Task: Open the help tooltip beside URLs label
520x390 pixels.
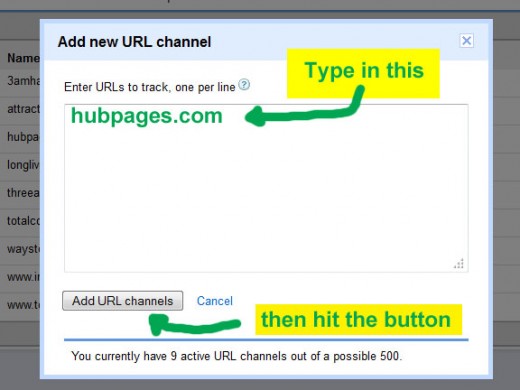Action: 244,85
